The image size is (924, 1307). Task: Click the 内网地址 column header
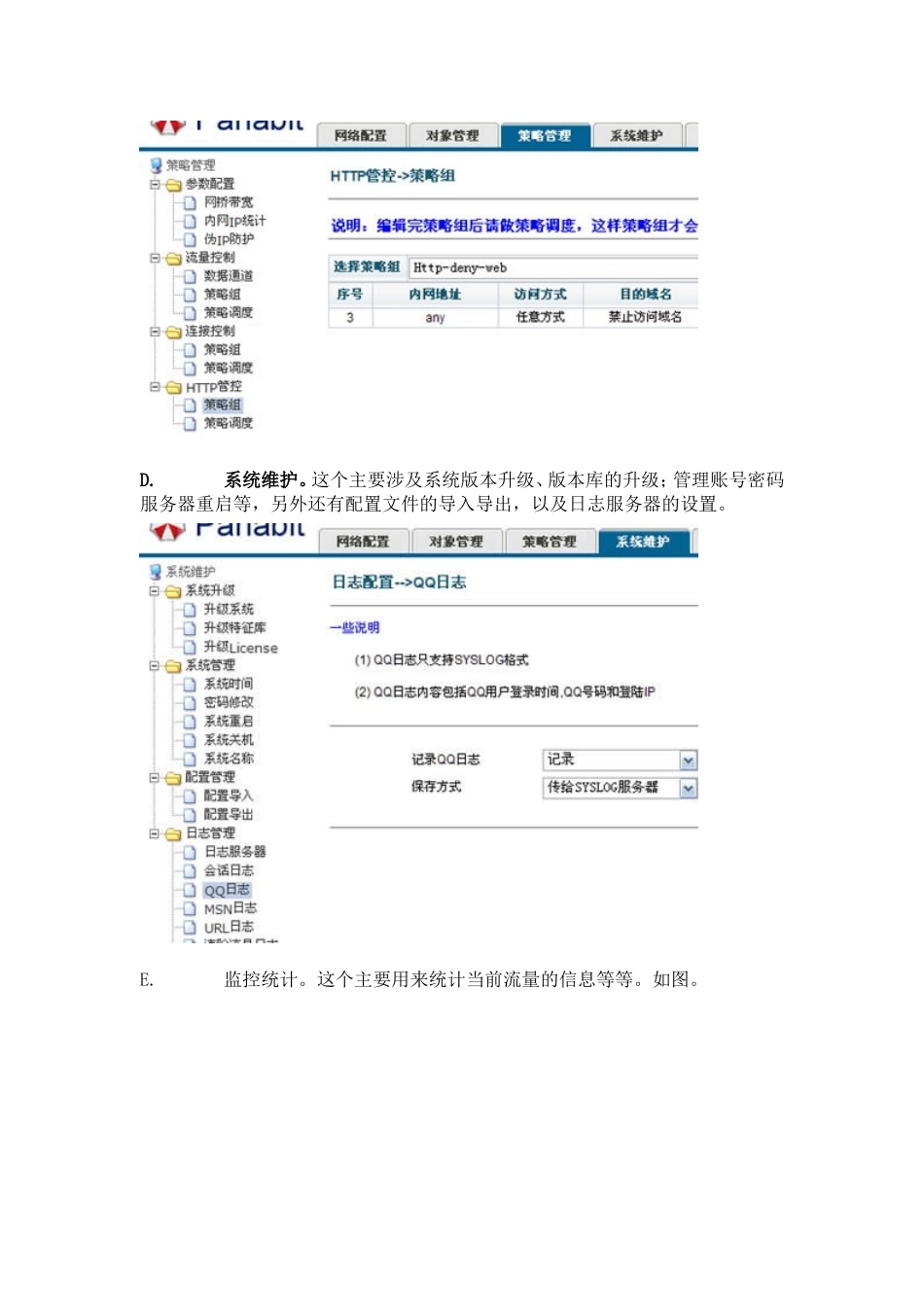tap(435, 294)
